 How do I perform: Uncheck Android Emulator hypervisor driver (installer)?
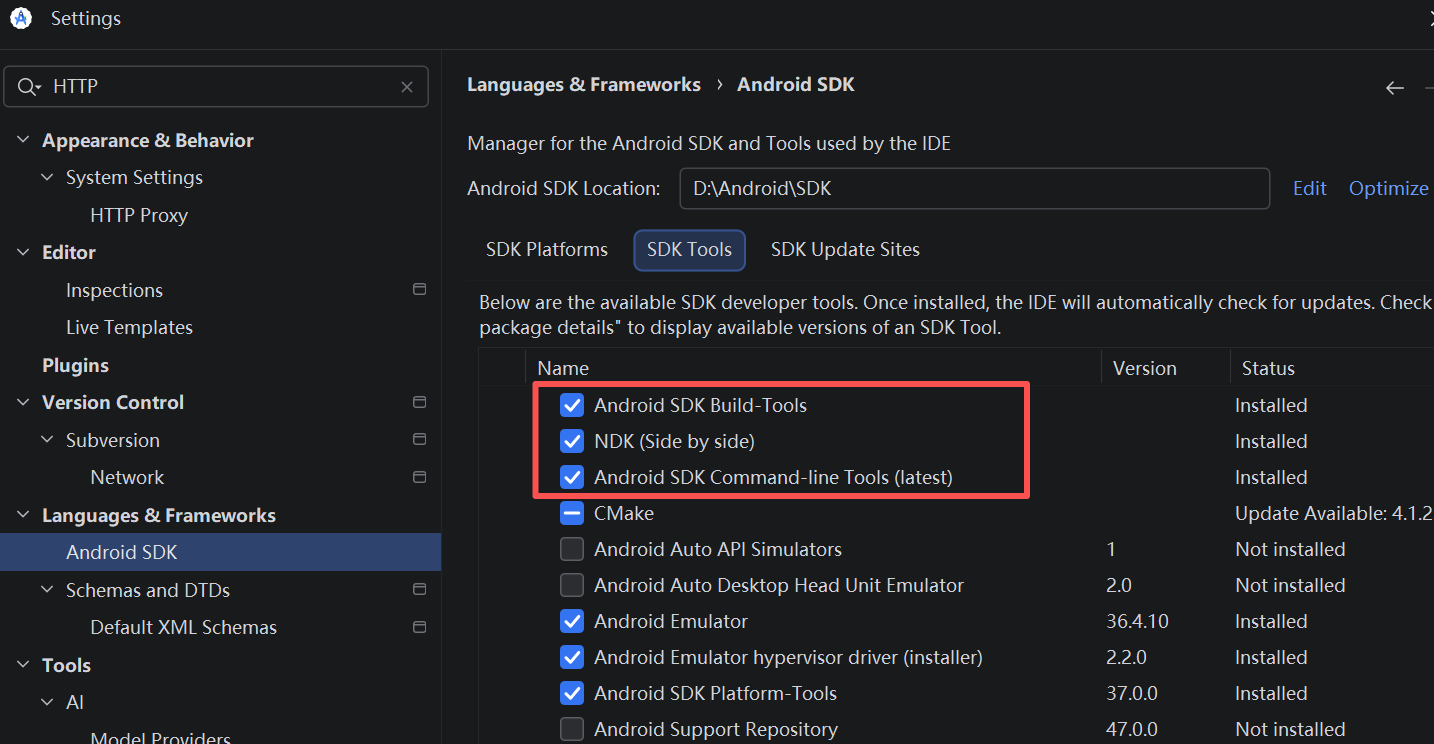pyautogui.click(x=572, y=657)
